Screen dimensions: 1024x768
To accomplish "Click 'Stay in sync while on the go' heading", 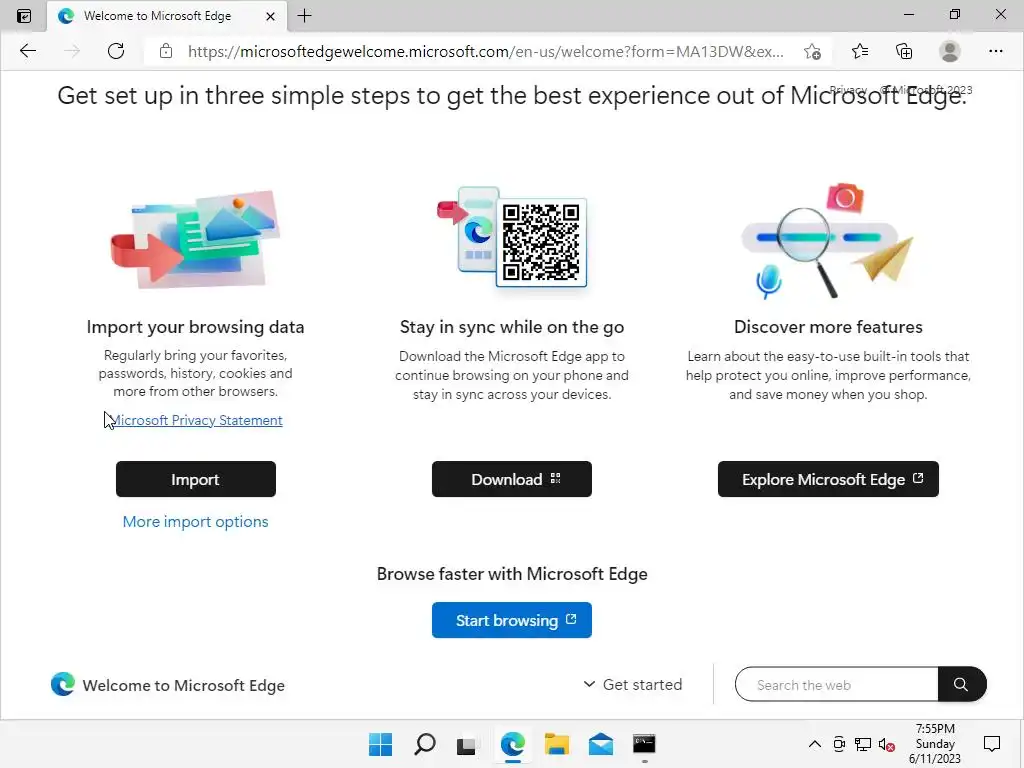I will [511, 327].
